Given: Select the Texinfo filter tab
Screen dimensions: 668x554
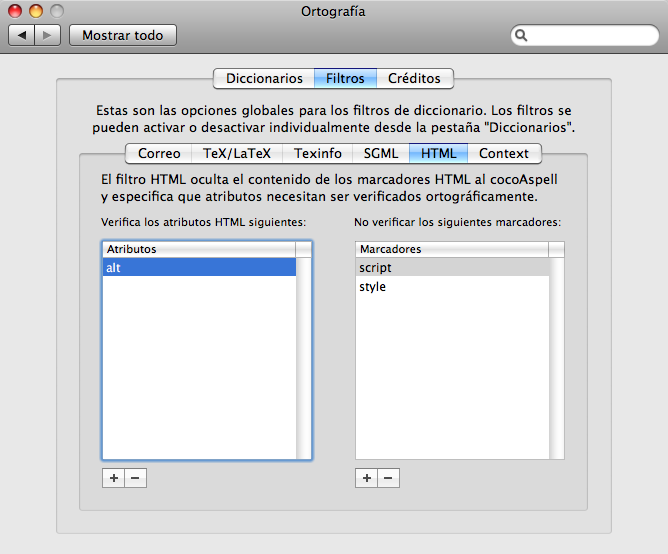Looking at the screenshot, I should pos(318,153).
